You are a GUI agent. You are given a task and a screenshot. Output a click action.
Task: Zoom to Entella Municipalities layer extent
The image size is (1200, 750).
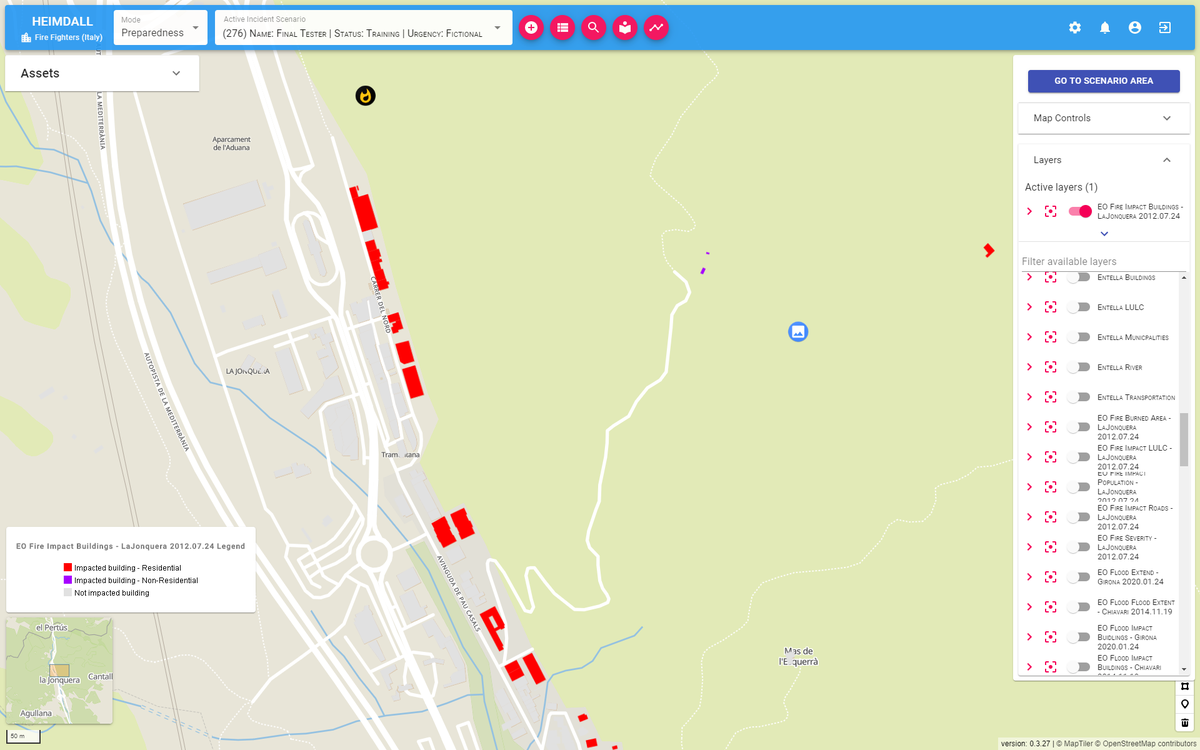pos(1050,337)
